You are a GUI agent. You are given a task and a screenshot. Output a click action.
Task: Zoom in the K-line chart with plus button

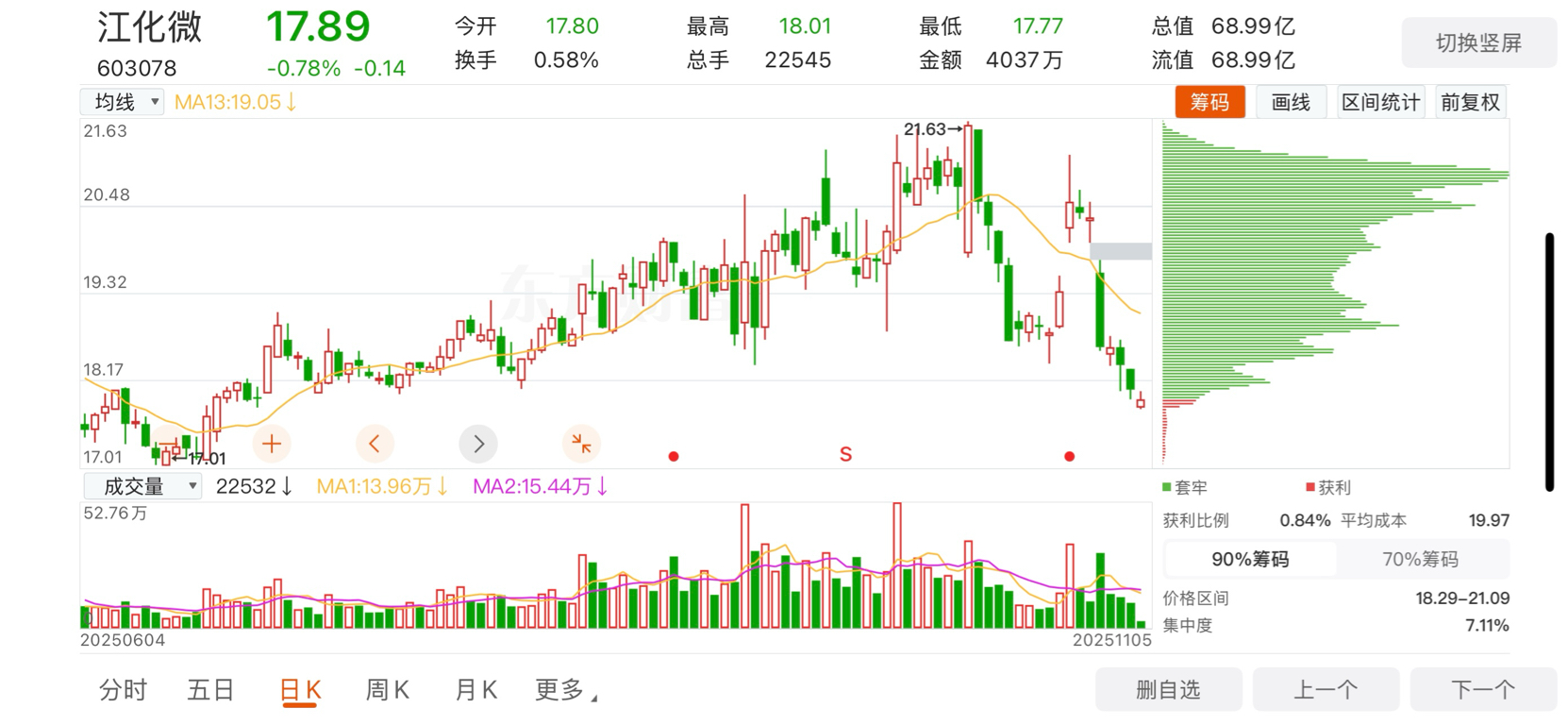272,444
